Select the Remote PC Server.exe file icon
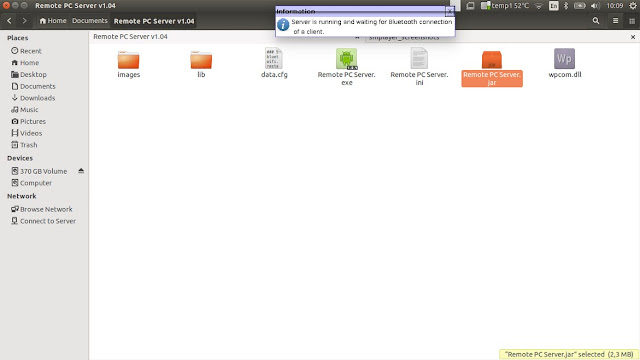Screen dimensions: 640x360 pyautogui.click(x=347, y=59)
